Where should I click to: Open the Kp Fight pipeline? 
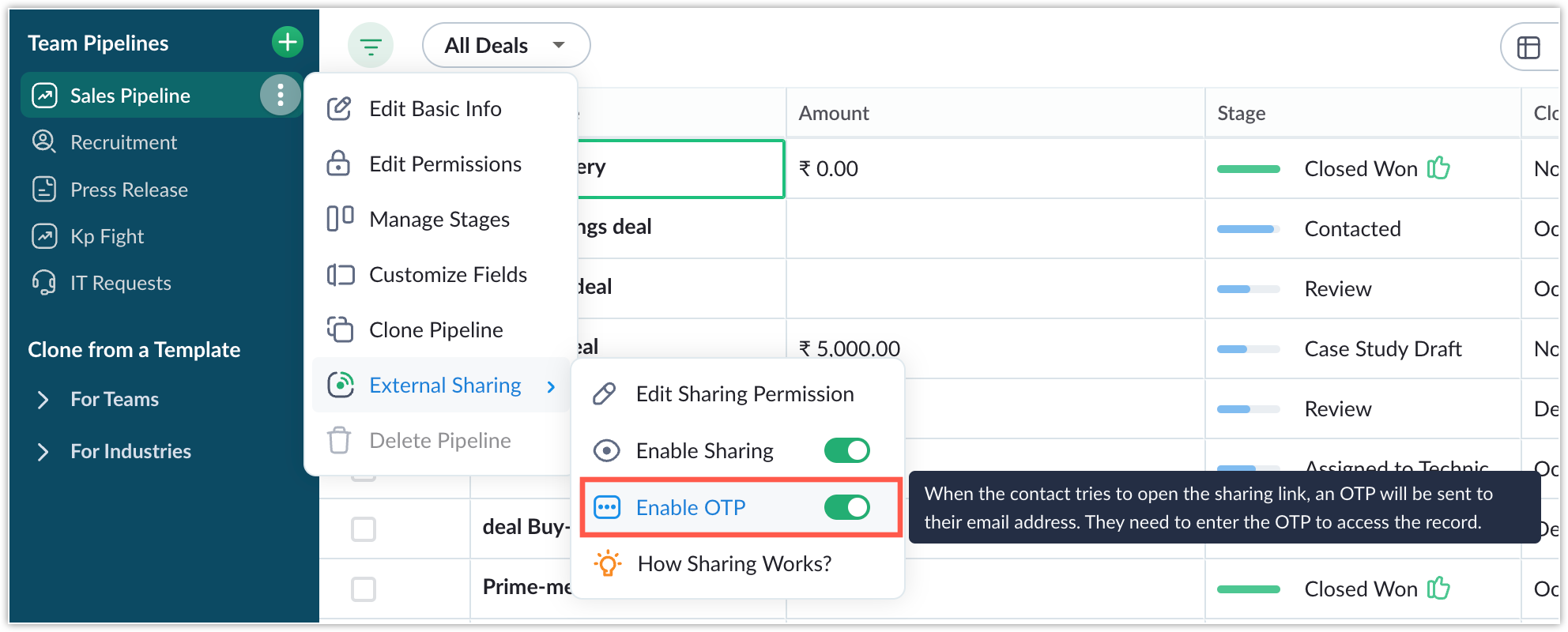point(107,236)
